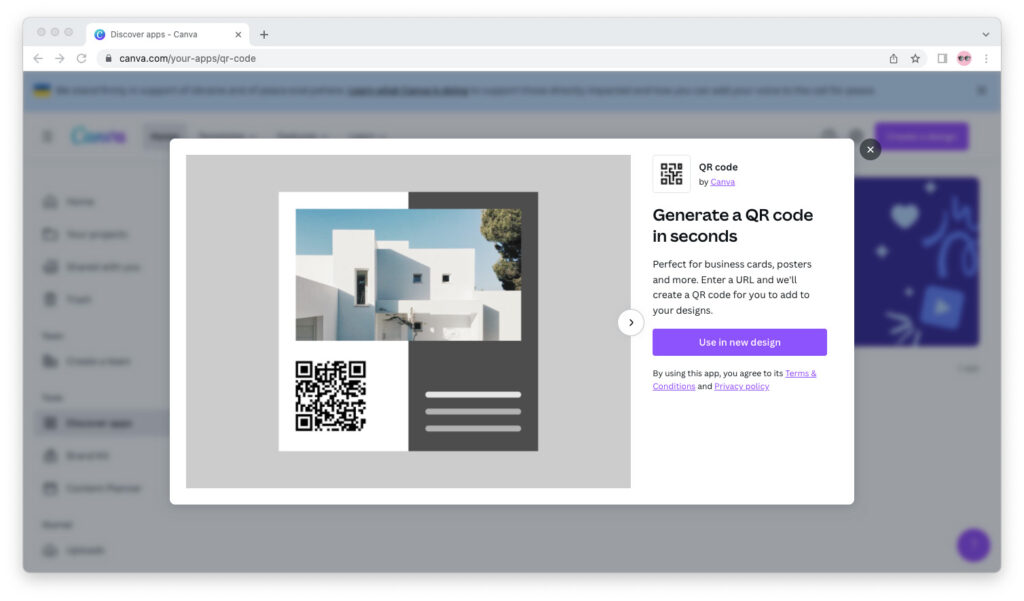Close the Discover apps tab
Image resolution: width=1024 pixels, height=601 pixels.
tap(238, 35)
